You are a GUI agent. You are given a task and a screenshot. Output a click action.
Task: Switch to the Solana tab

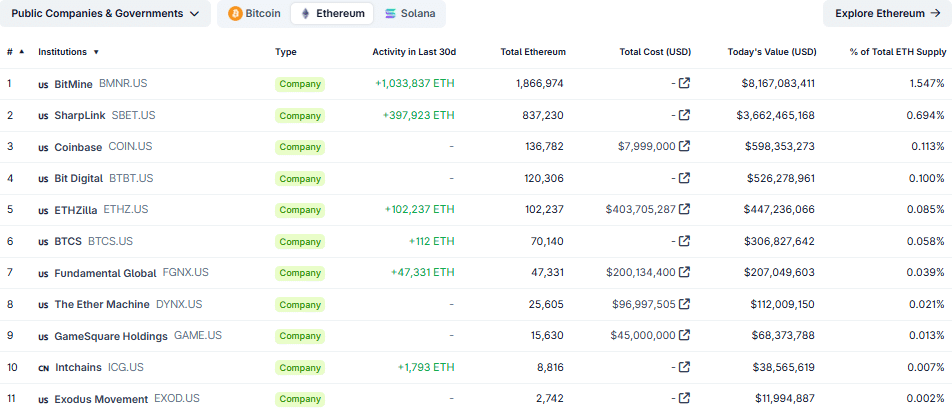click(x=410, y=13)
